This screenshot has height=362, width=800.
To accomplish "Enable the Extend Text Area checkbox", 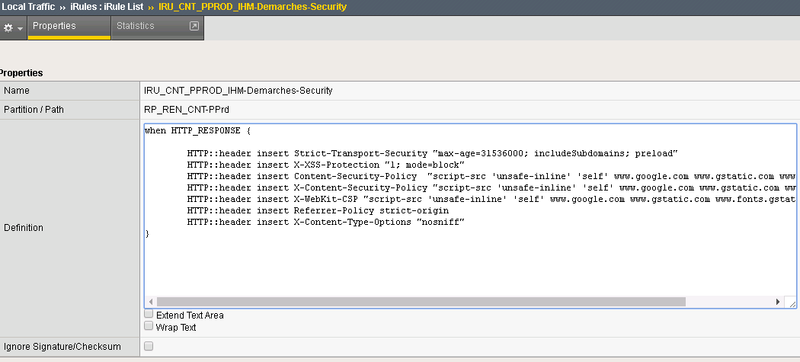I will pos(148,314).
